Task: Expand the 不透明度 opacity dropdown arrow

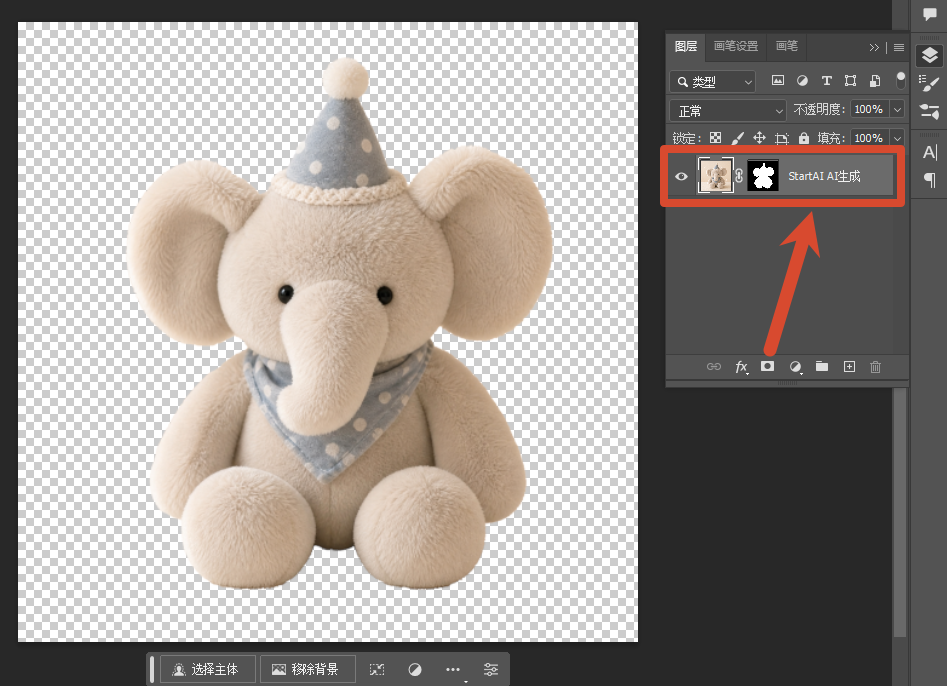Action: coord(897,109)
